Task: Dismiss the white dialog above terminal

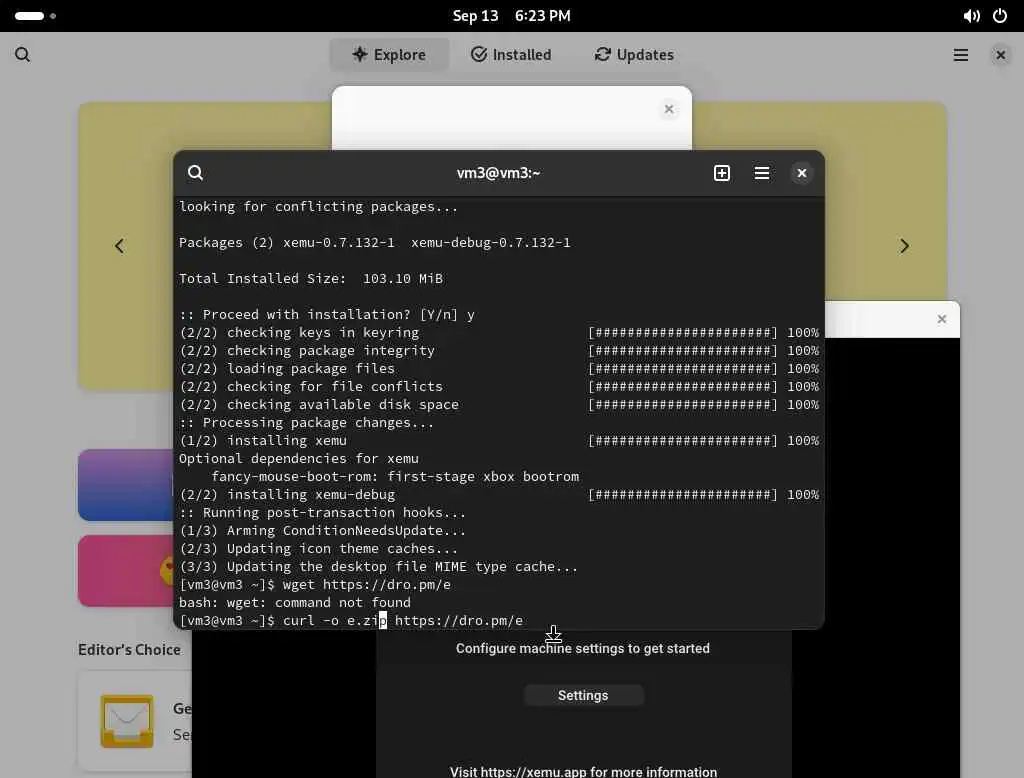Action: click(669, 109)
